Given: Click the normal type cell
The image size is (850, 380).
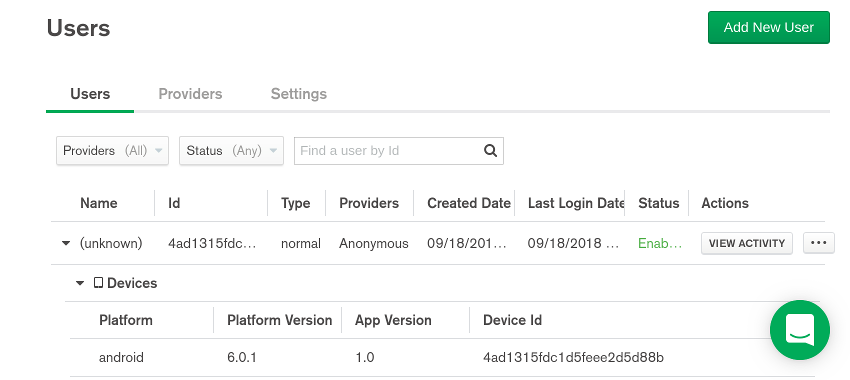Looking at the screenshot, I should [x=301, y=243].
